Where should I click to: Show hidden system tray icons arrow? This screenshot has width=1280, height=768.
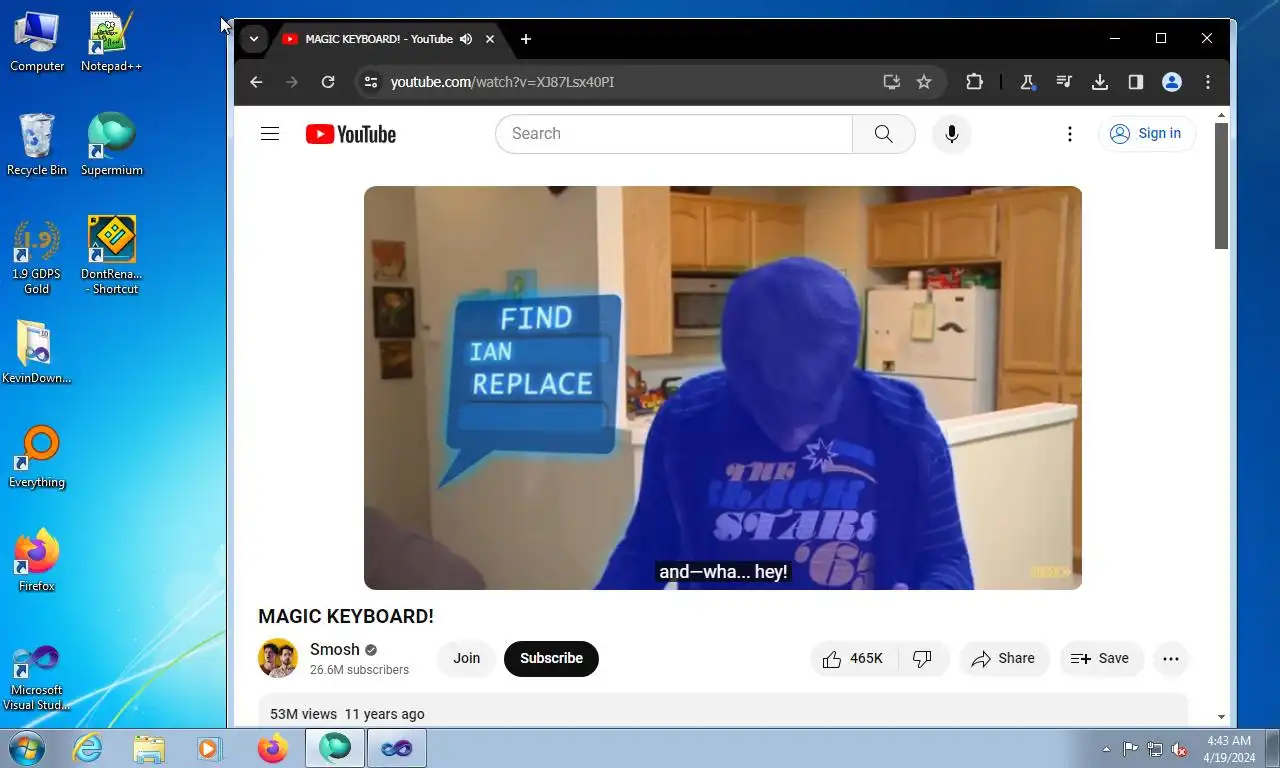[x=1106, y=749]
